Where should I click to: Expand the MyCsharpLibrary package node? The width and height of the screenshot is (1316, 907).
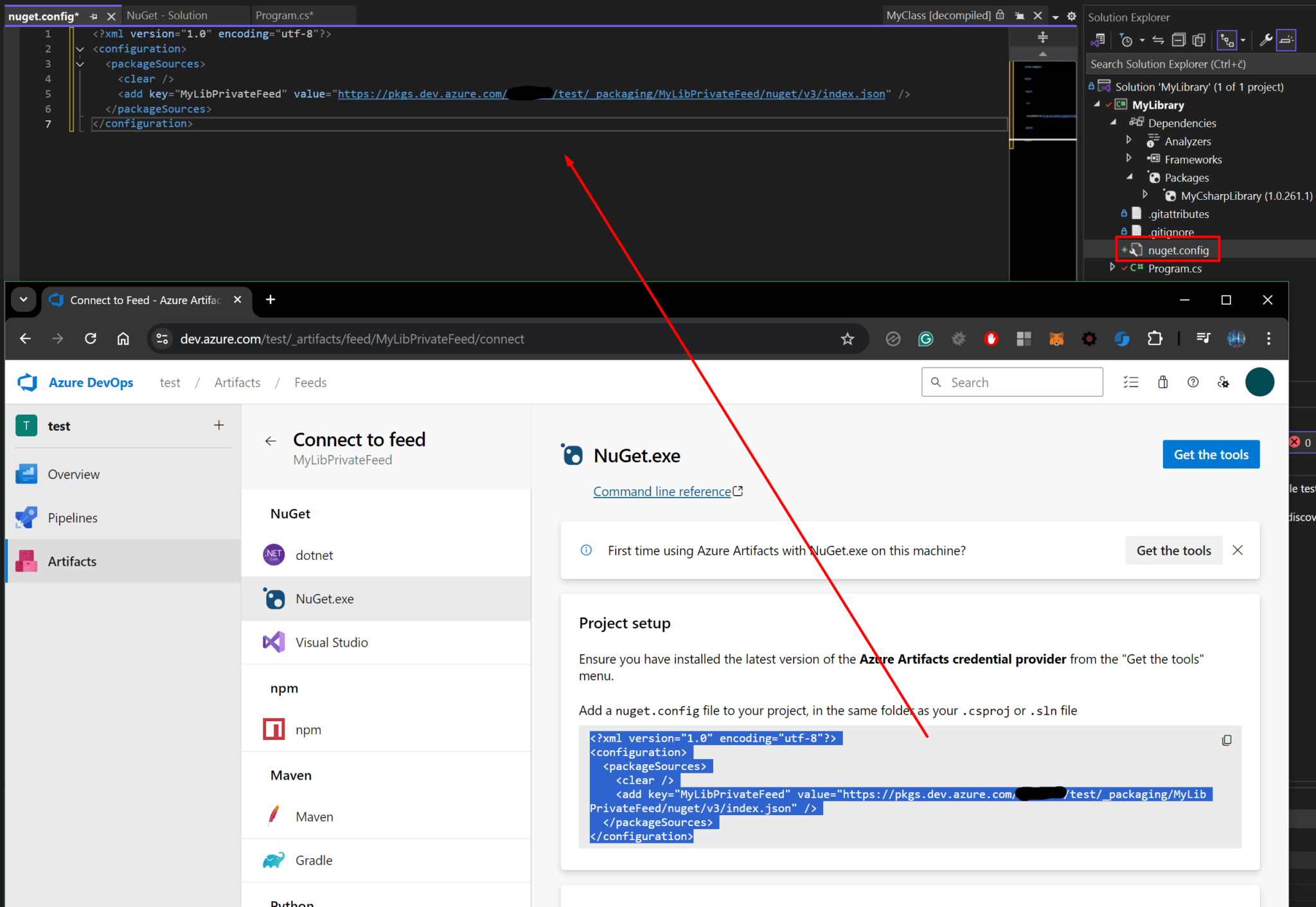point(1146,194)
